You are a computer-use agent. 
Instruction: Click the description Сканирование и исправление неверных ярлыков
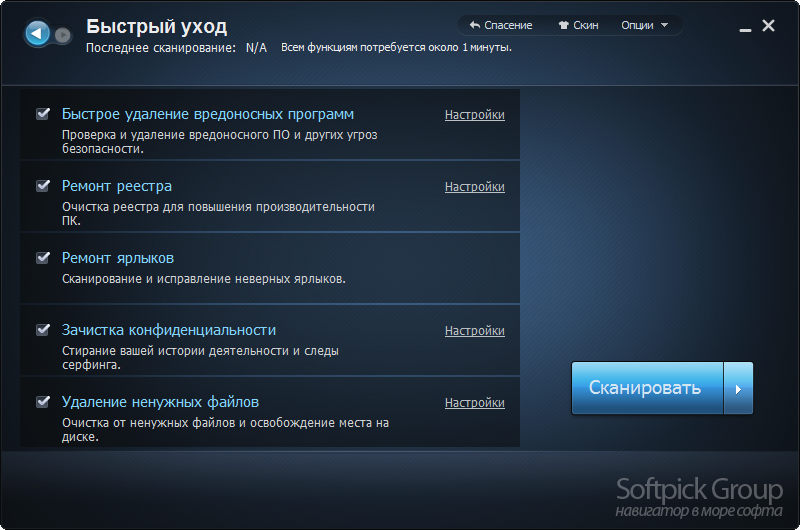pos(204,279)
